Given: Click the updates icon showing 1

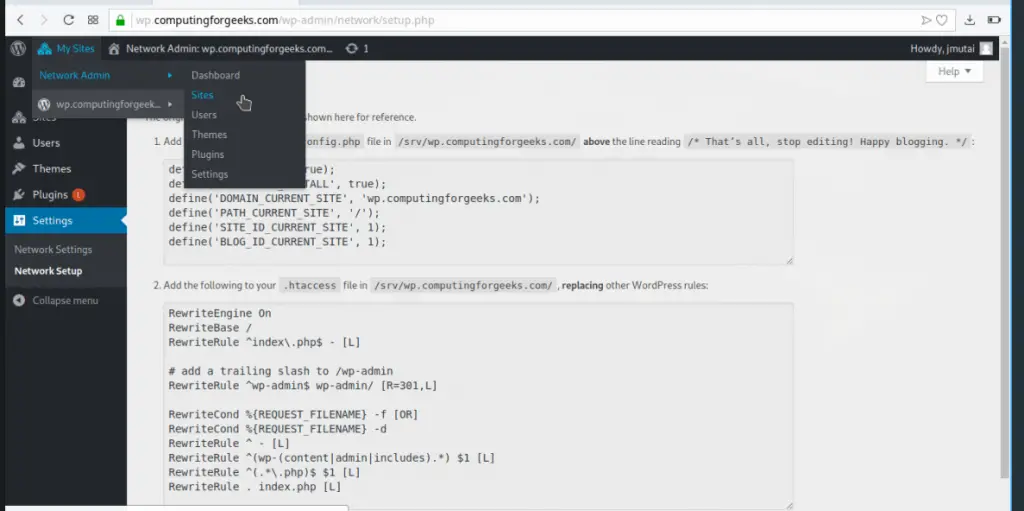Looking at the screenshot, I should pos(357,48).
